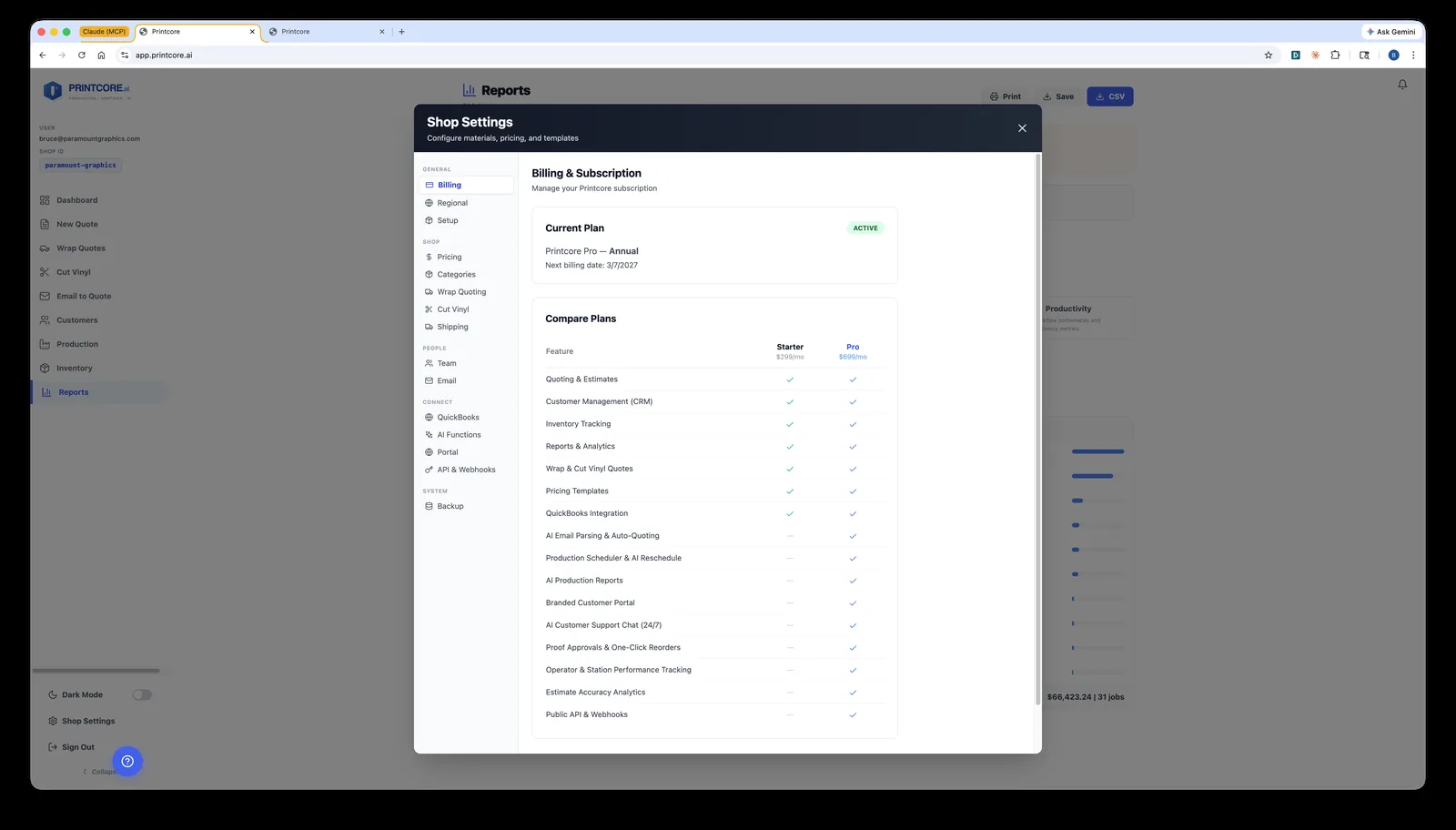1456x830 pixels.
Task: Click the Print button on Reports
Action: pos(1006,96)
